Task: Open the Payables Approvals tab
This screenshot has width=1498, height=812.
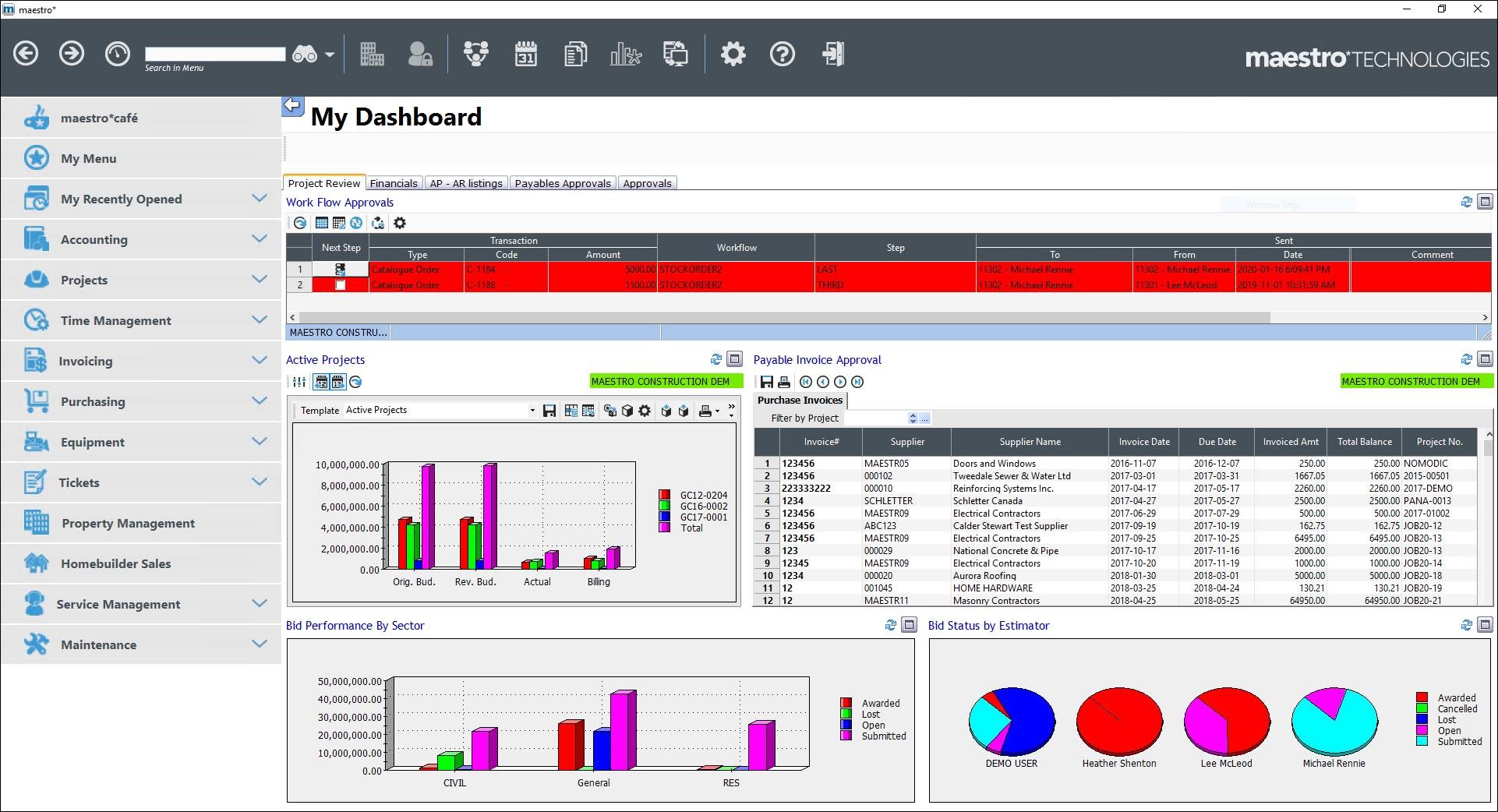Action: (x=563, y=183)
